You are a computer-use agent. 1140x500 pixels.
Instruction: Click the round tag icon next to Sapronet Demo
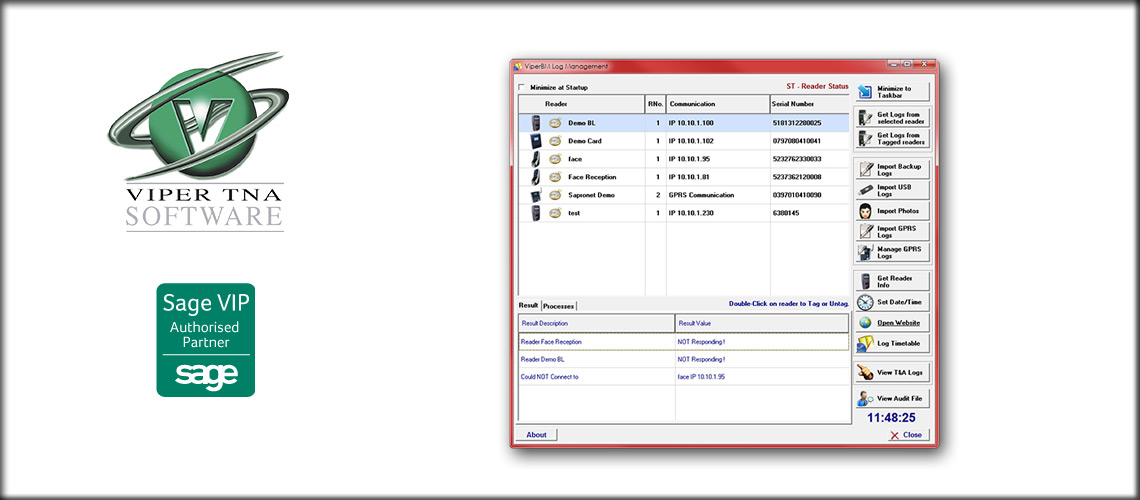pos(555,195)
